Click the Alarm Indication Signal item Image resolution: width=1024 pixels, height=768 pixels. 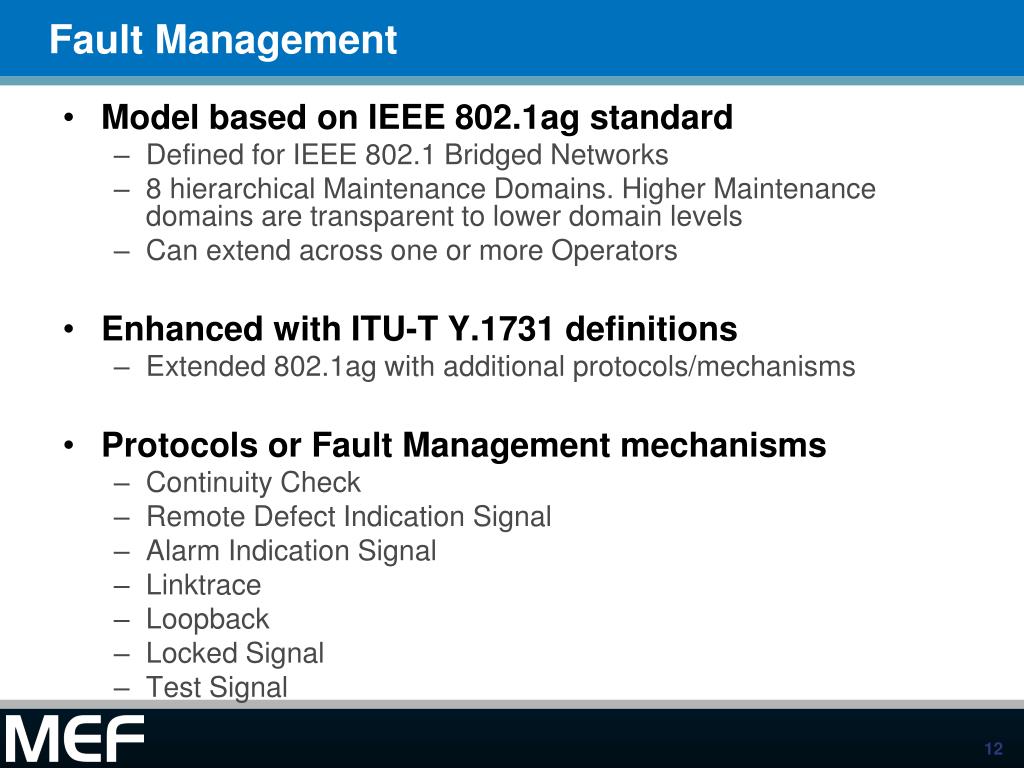[291, 551]
